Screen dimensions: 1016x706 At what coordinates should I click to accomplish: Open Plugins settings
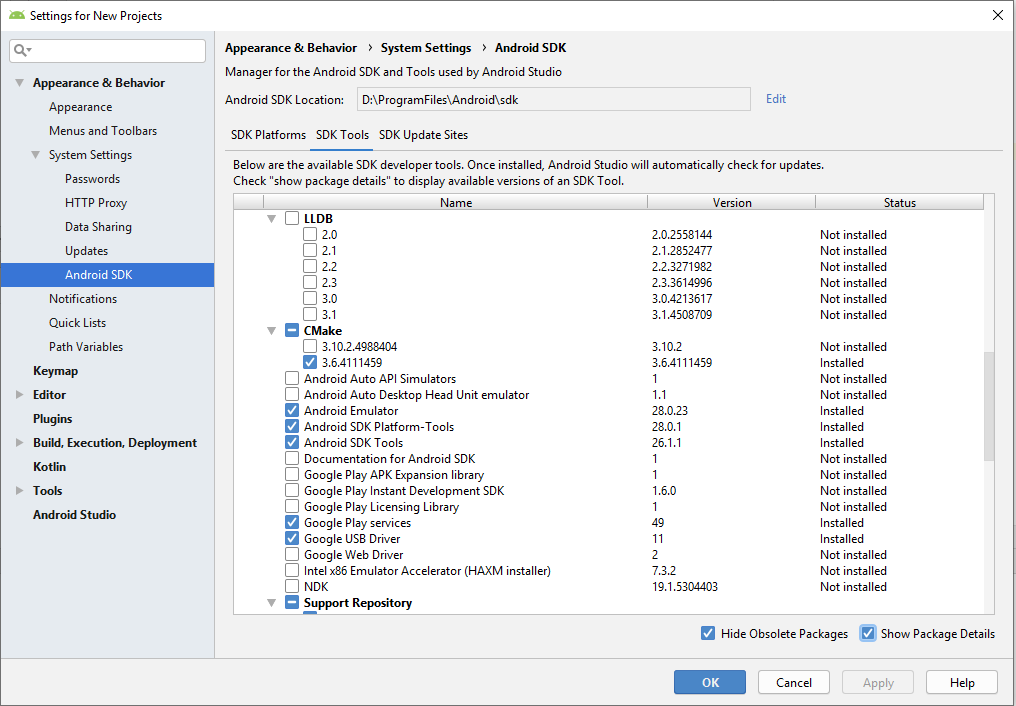tap(52, 418)
